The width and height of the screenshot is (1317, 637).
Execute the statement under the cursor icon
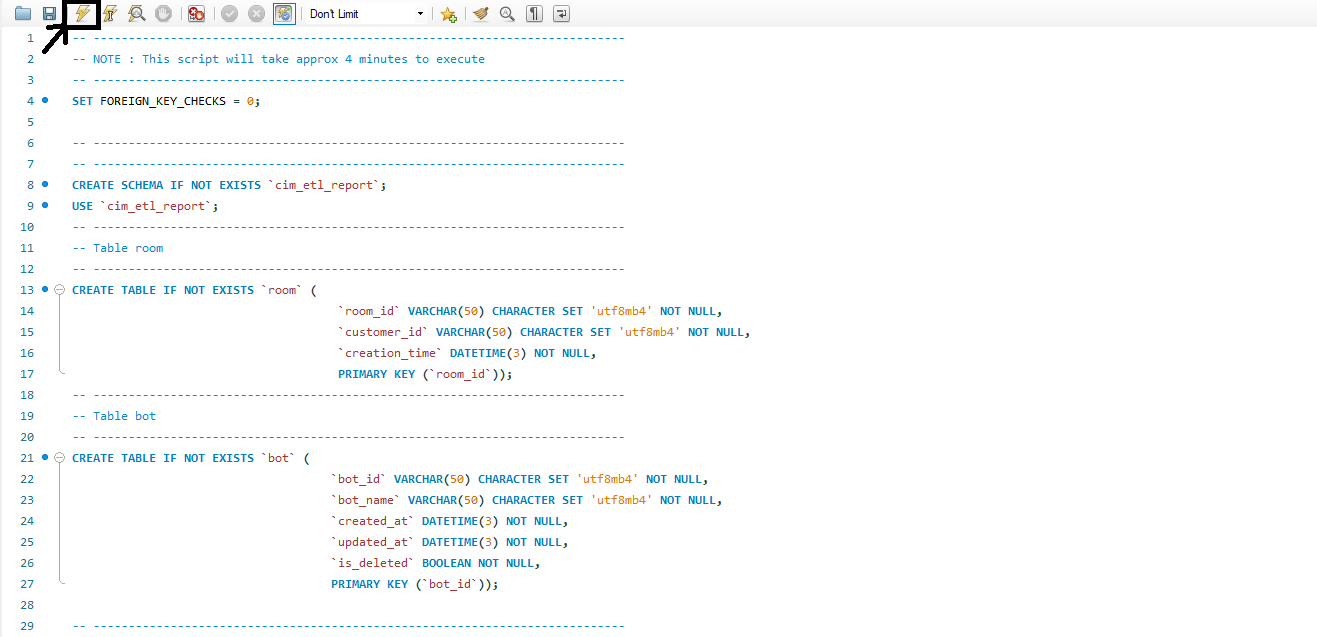[x=110, y=14]
